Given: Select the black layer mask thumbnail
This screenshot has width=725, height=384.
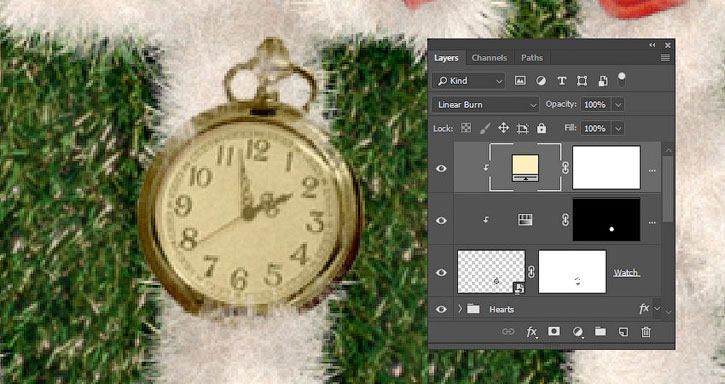Looking at the screenshot, I should (x=606, y=220).
